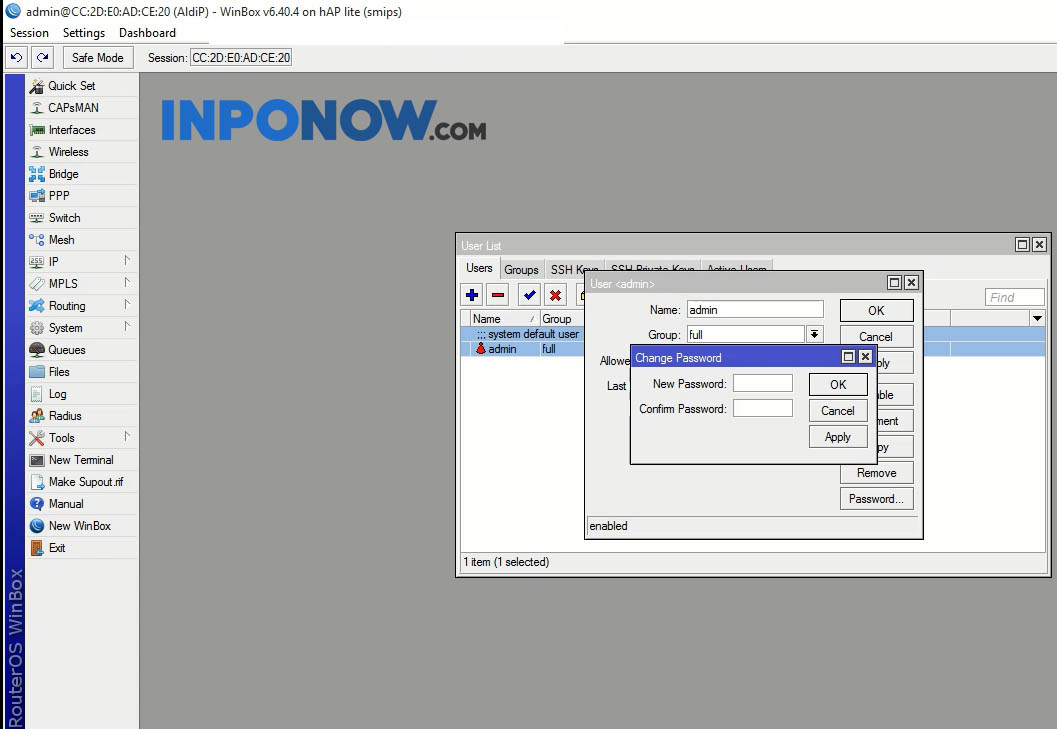Click the Password... button
This screenshot has width=1057, height=729.
point(876,499)
